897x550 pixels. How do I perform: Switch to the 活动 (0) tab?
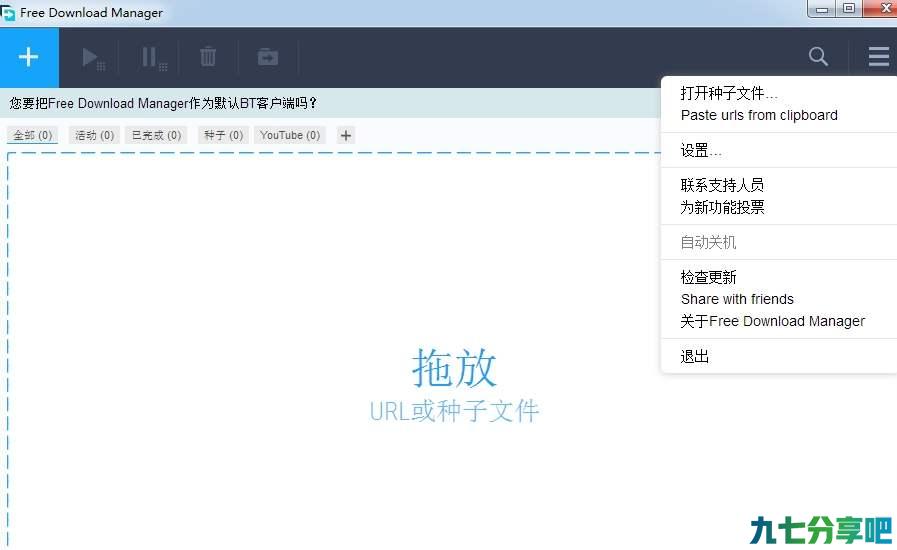(x=94, y=135)
